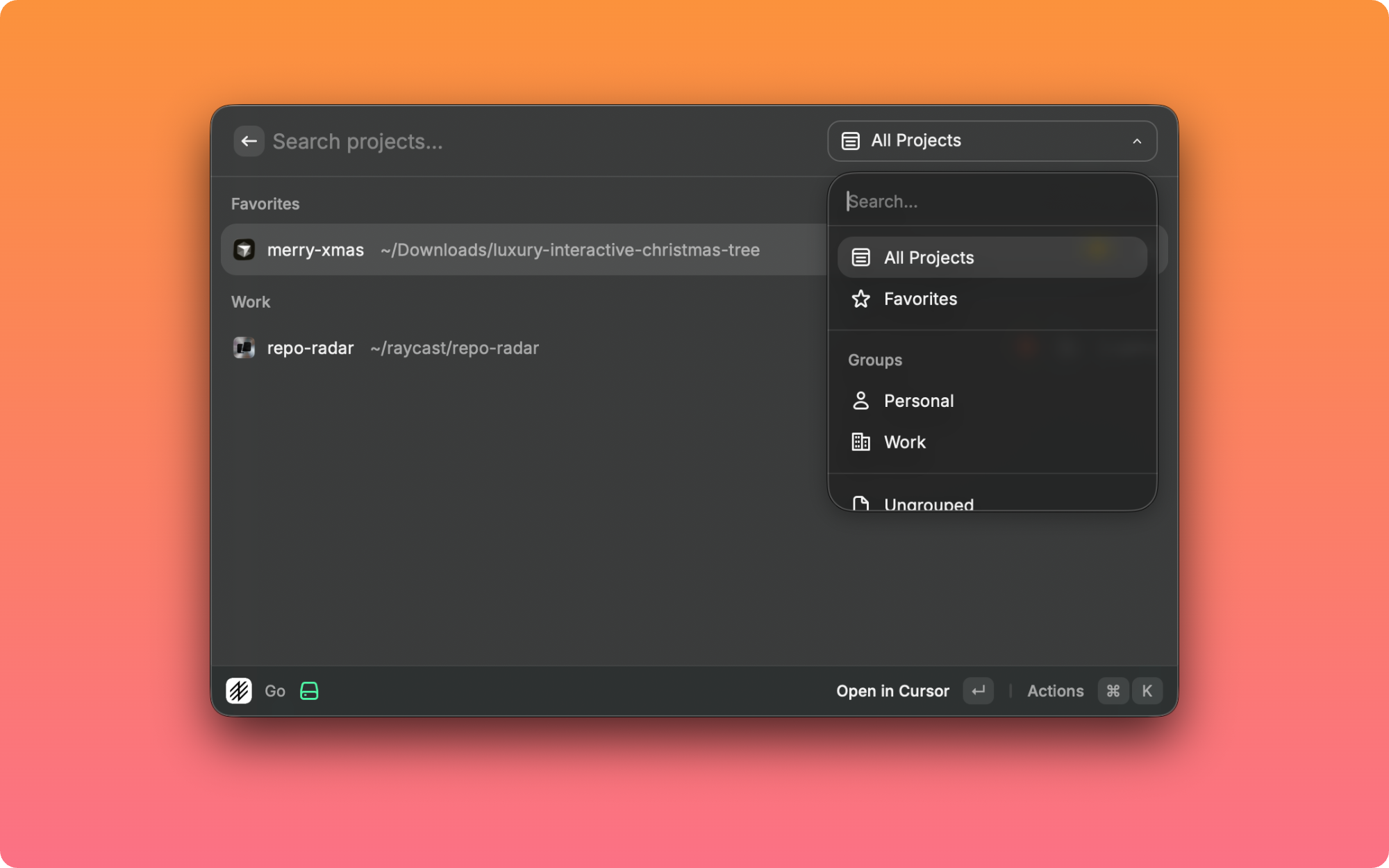This screenshot has height=868, width=1389.
Task: Click the All Projects list icon
Action: tap(861, 257)
